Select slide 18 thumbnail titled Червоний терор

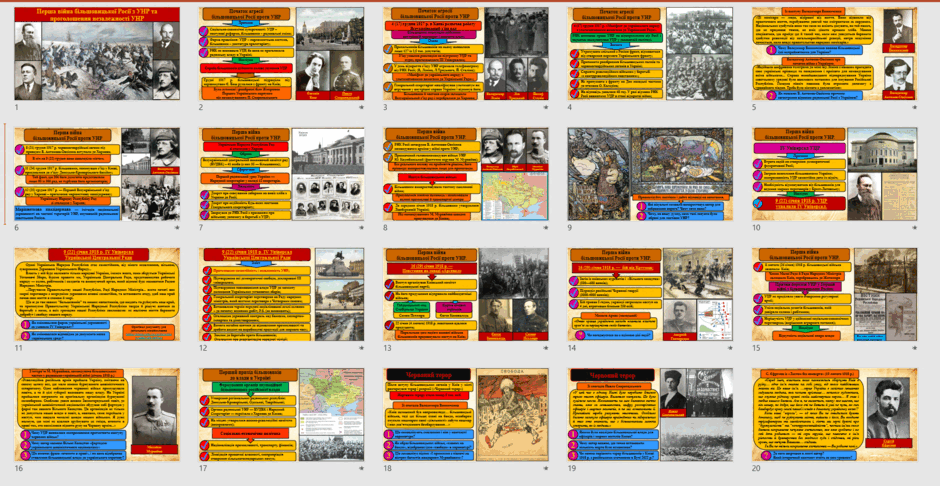tap(466, 415)
